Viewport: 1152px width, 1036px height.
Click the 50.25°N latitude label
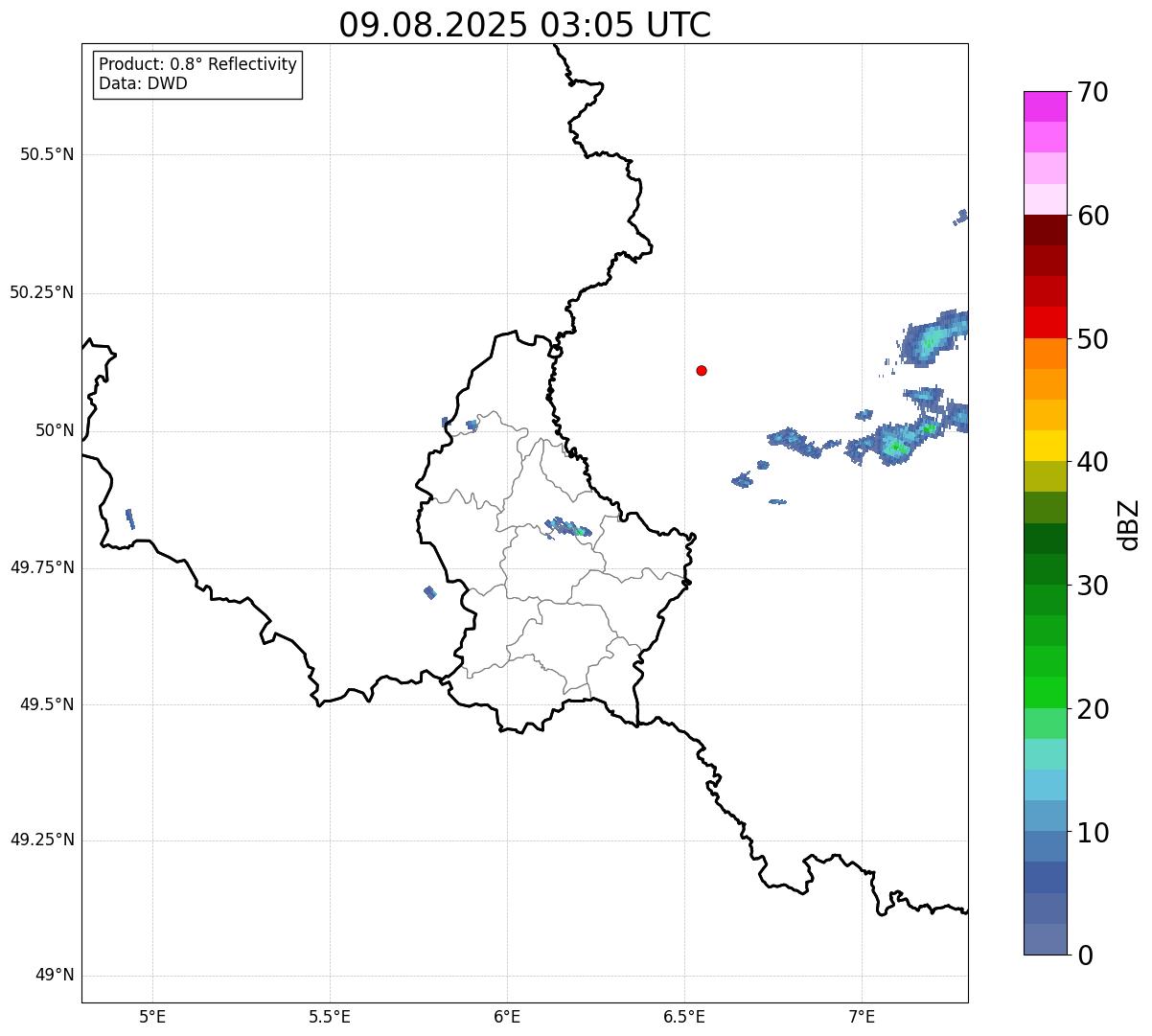click(42, 292)
